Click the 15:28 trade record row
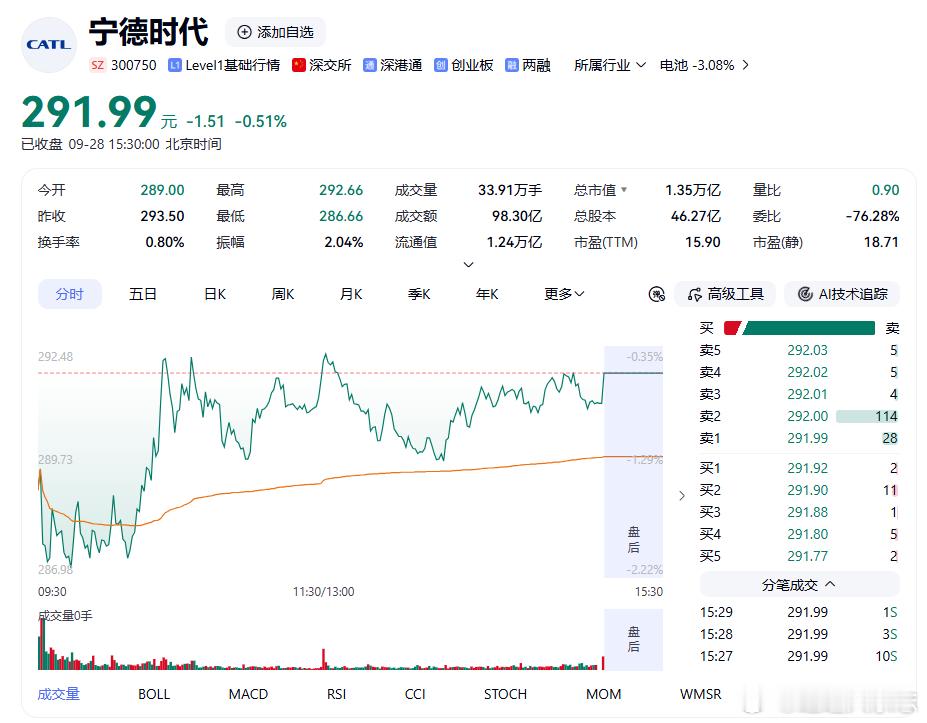This screenshot has width=927, height=723. [799, 634]
